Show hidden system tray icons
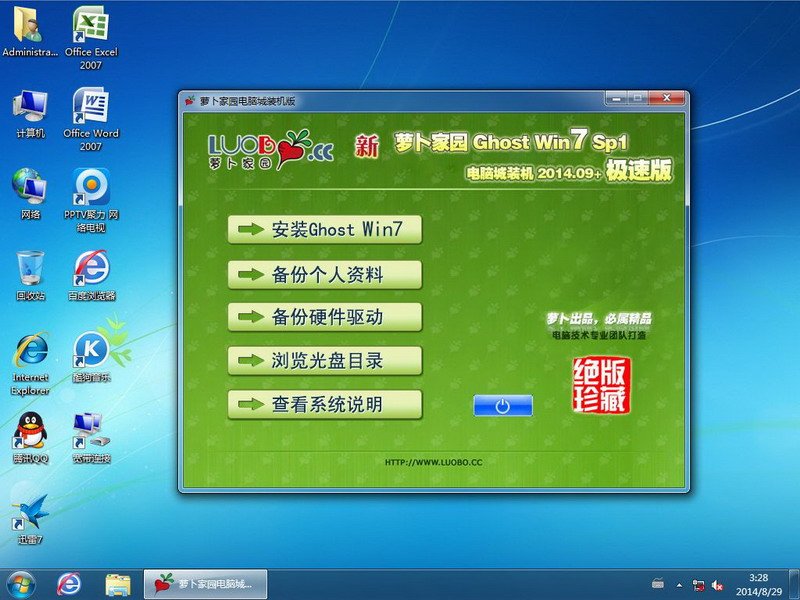 tap(679, 585)
